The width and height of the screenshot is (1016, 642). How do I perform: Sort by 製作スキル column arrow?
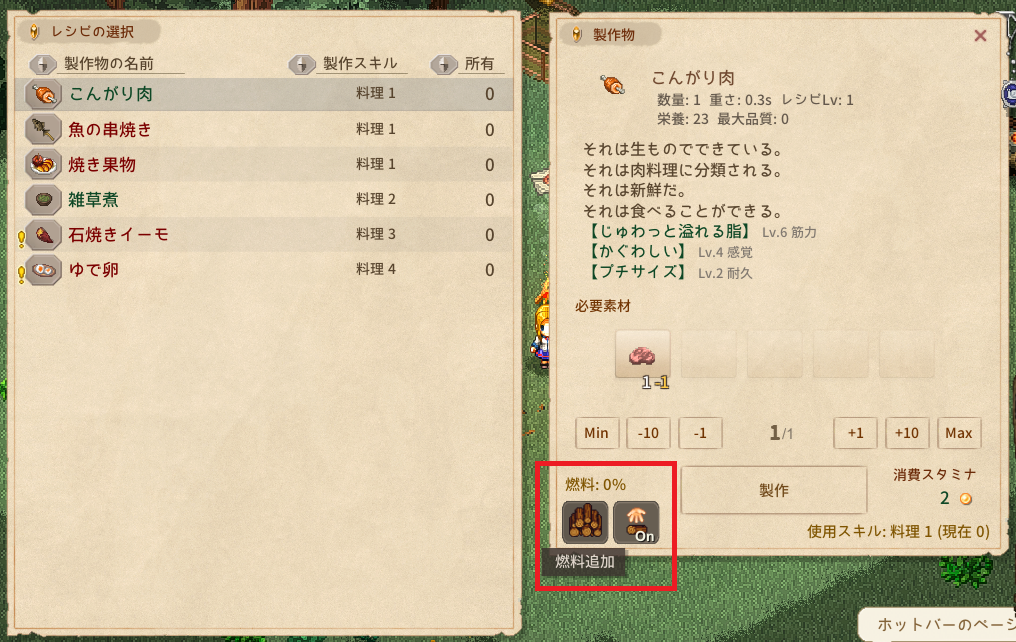[x=302, y=64]
